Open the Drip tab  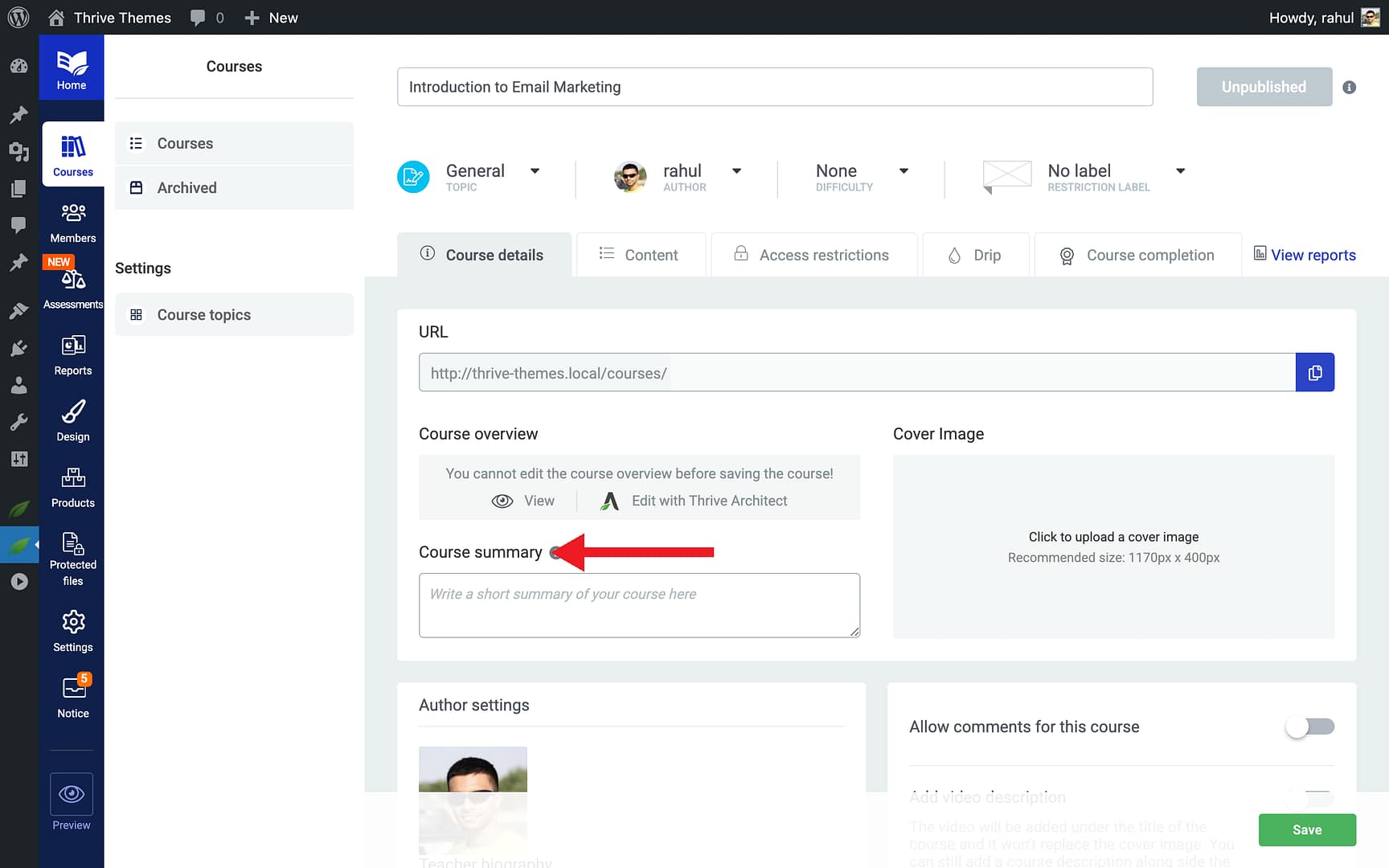pyautogui.click(x=975, y=255)
